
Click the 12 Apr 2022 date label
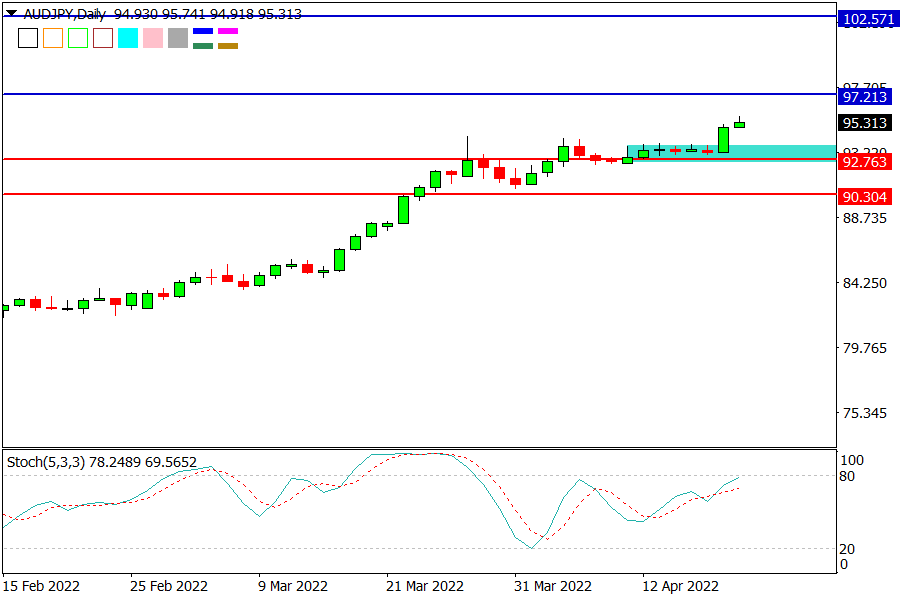[680, 586]
